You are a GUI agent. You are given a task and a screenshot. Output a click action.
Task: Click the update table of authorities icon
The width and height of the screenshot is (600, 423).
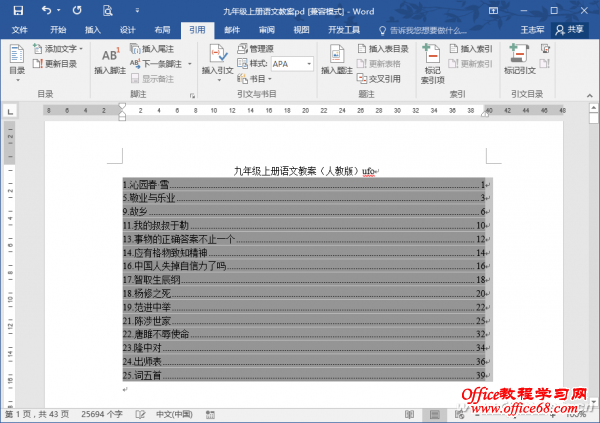coord(545,64)
